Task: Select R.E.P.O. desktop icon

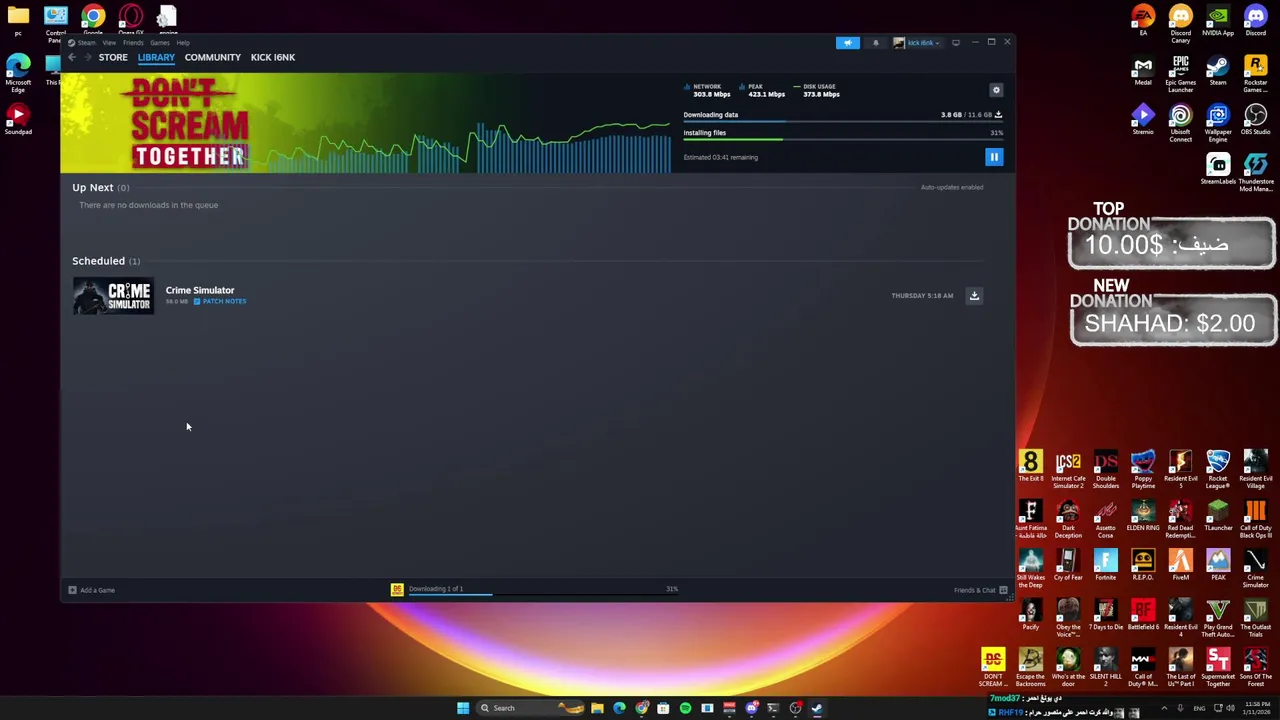Action: pos(1143,565)
